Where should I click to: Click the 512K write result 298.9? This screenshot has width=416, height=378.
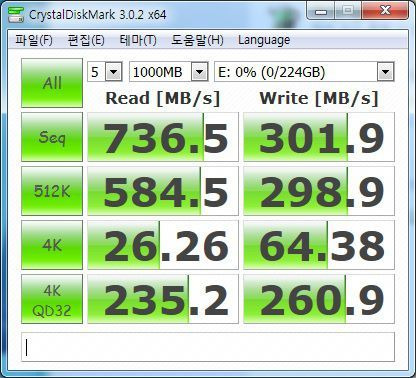(319, 191)
